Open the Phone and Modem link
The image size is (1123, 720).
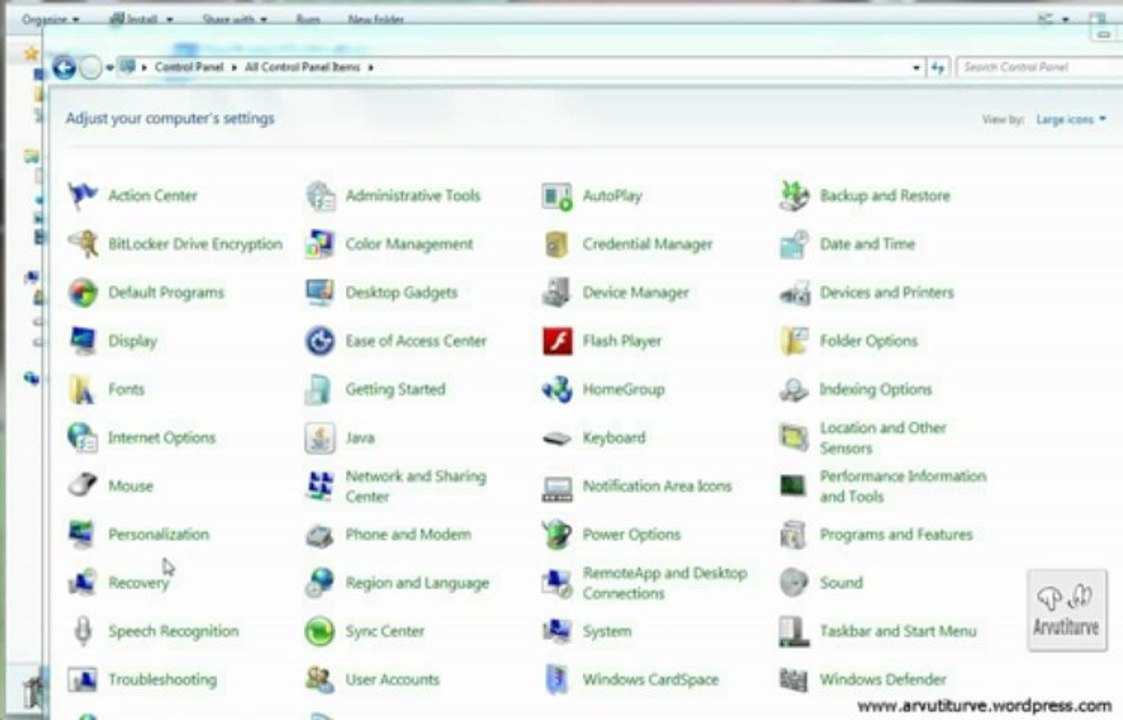[408, 534]
